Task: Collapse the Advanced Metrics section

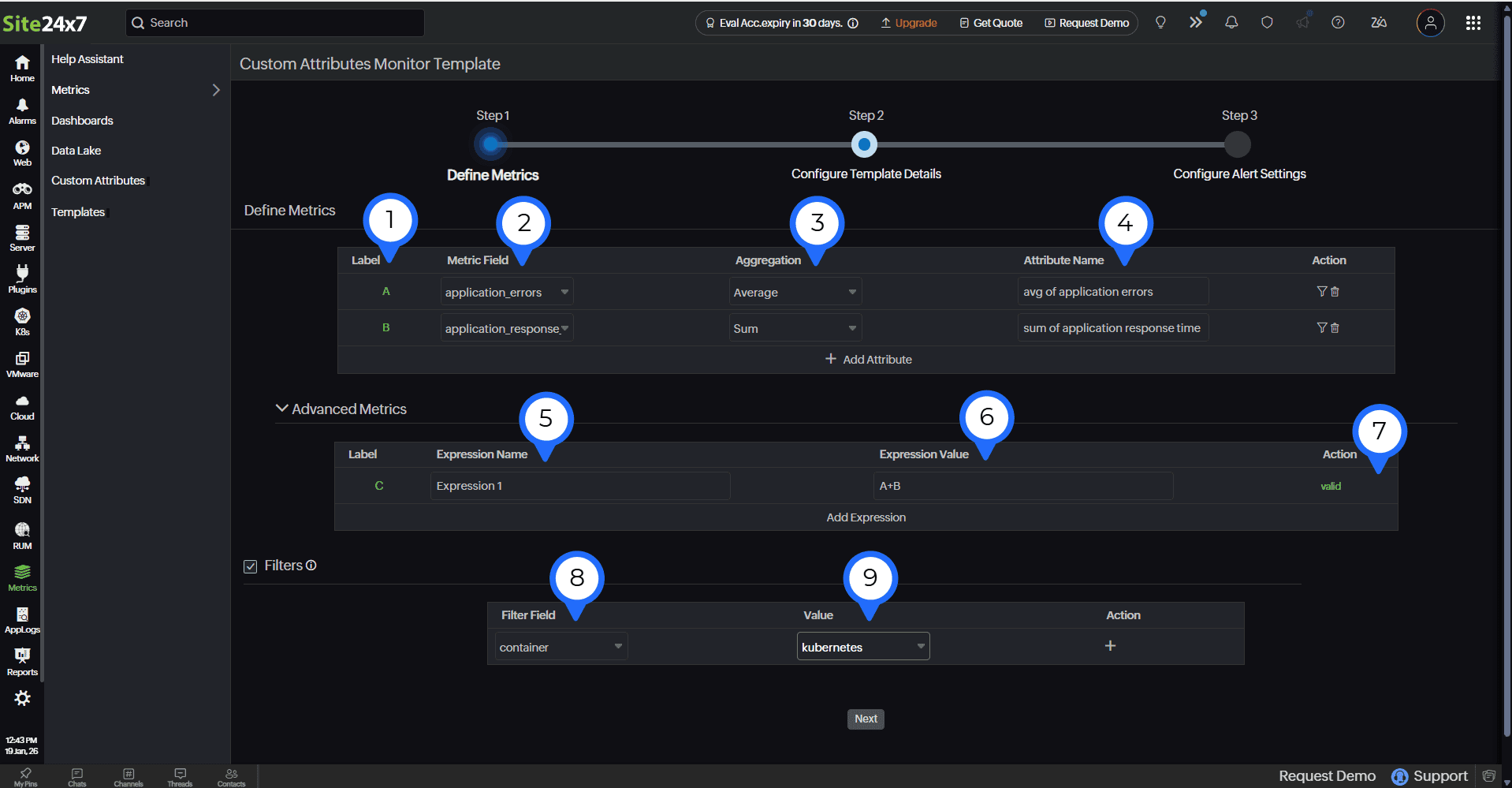Action: pyautogui.click(x=281, y=409)
